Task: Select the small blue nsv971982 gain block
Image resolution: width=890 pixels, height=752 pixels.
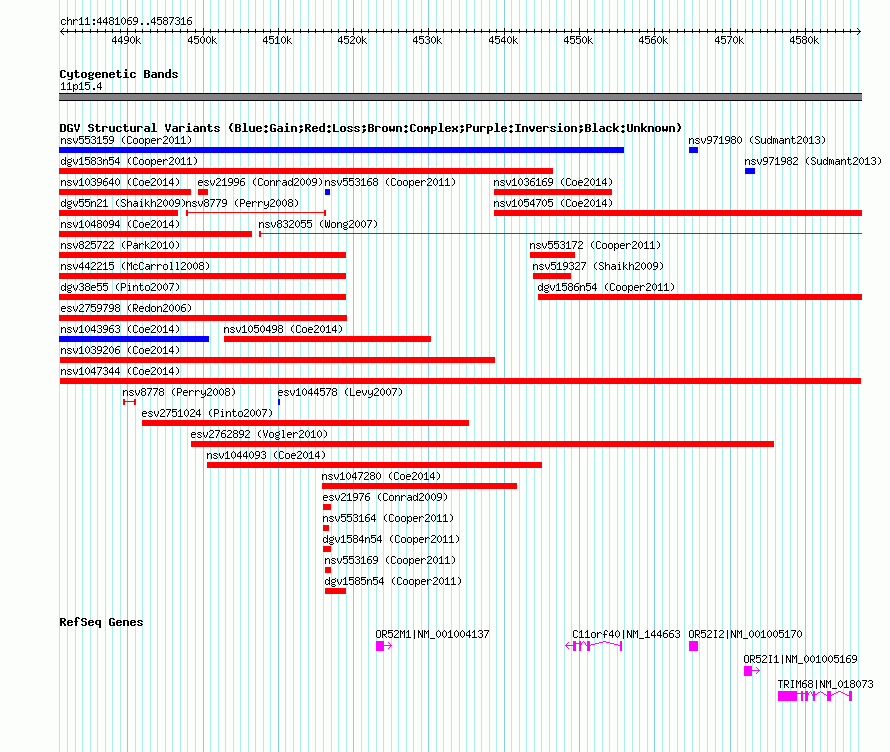Action: [x=750, y=171]
